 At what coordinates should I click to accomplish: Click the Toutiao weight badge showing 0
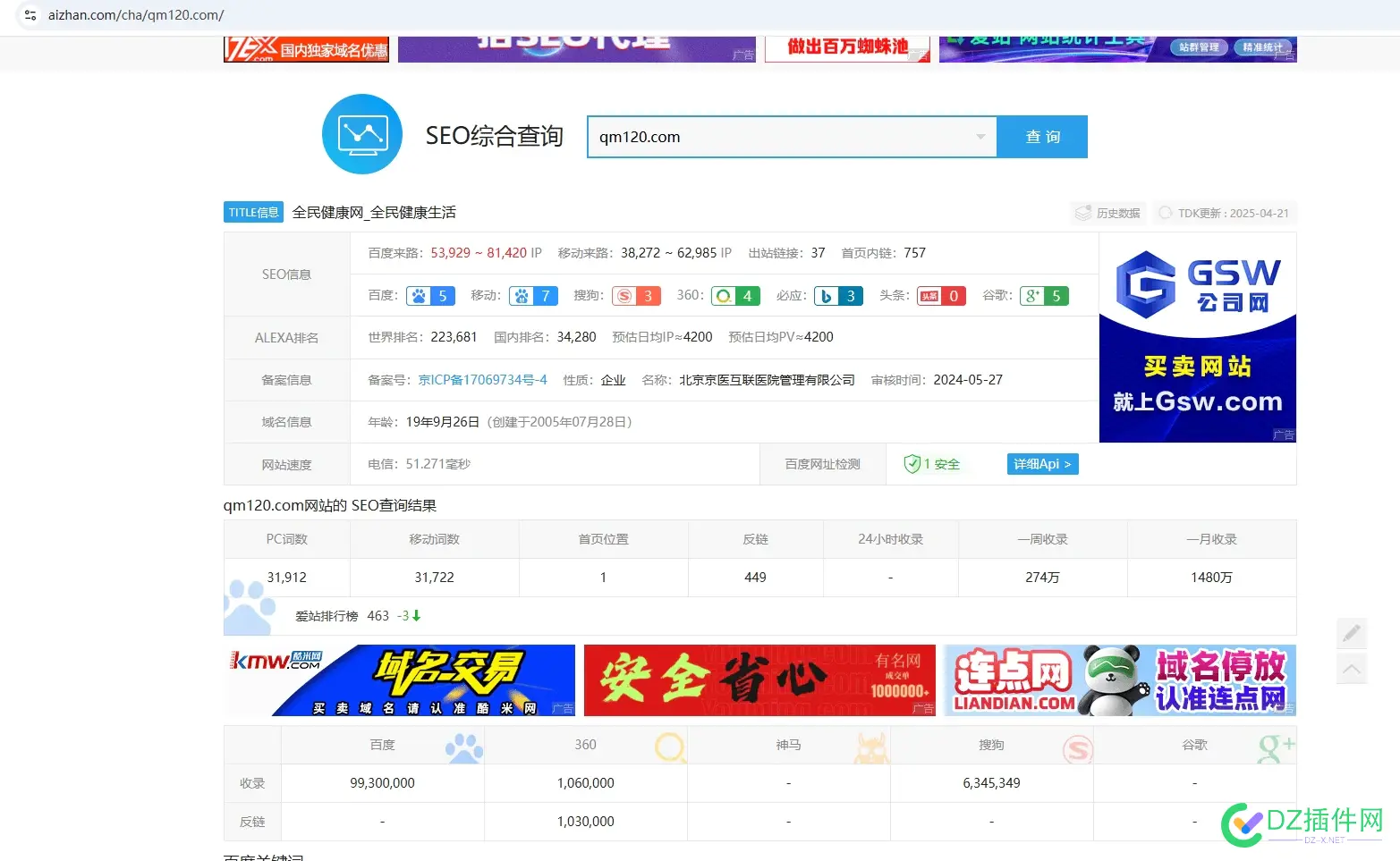(941, 295)
